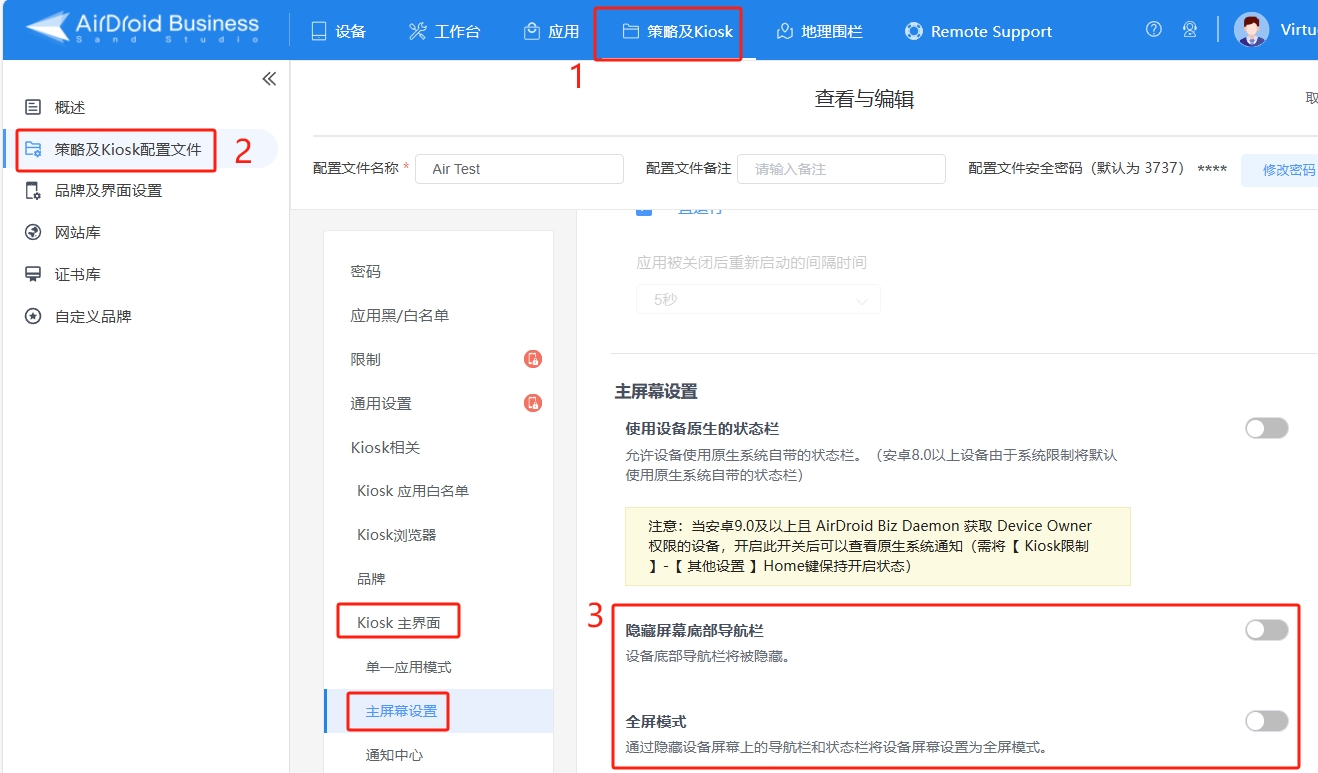Click the device monitor icon beside 设备
This screenshot has width=1318, height=773.
click(319, 31)
